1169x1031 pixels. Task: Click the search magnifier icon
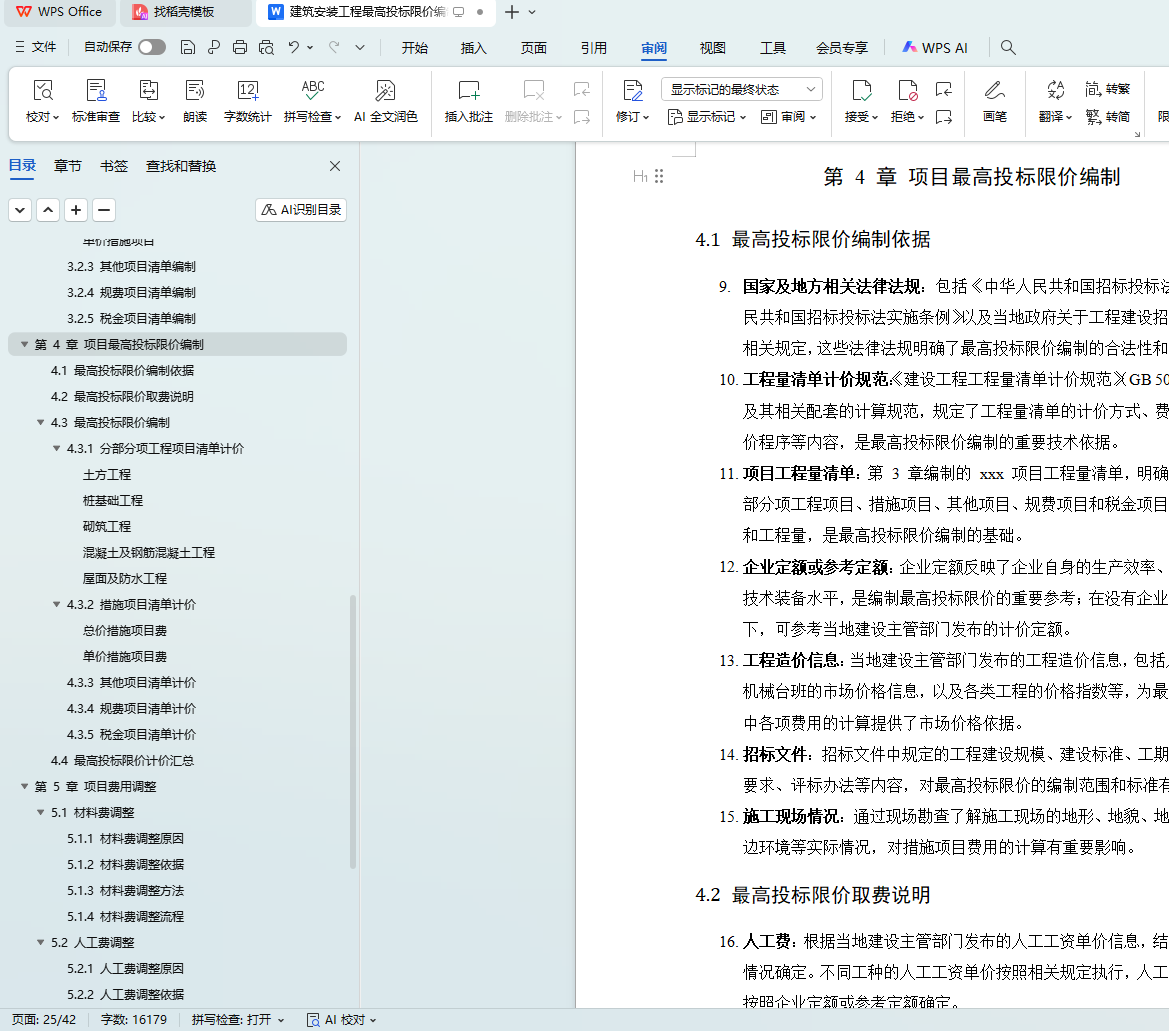(x=1008, y=47)
